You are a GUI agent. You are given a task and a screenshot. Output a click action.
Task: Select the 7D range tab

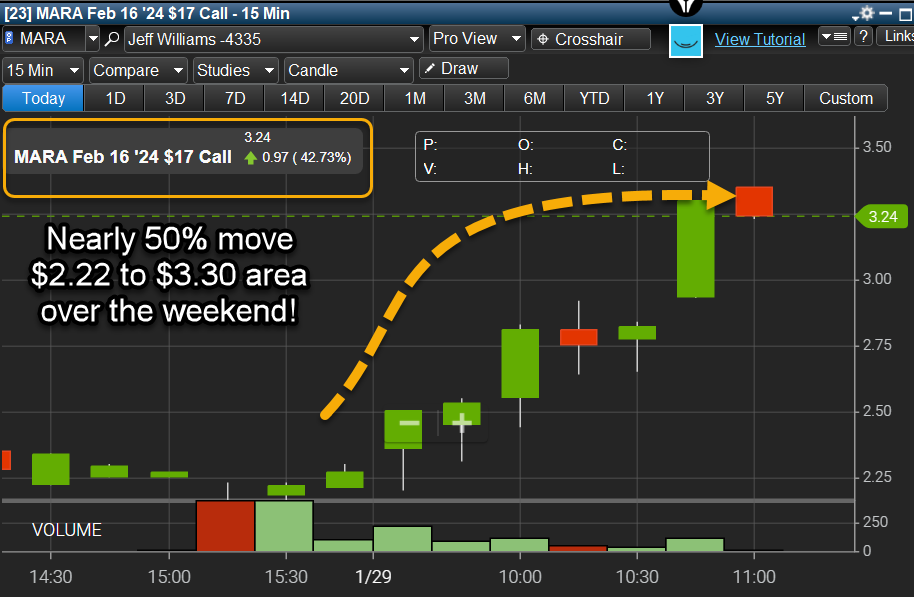tap(234, 98)
